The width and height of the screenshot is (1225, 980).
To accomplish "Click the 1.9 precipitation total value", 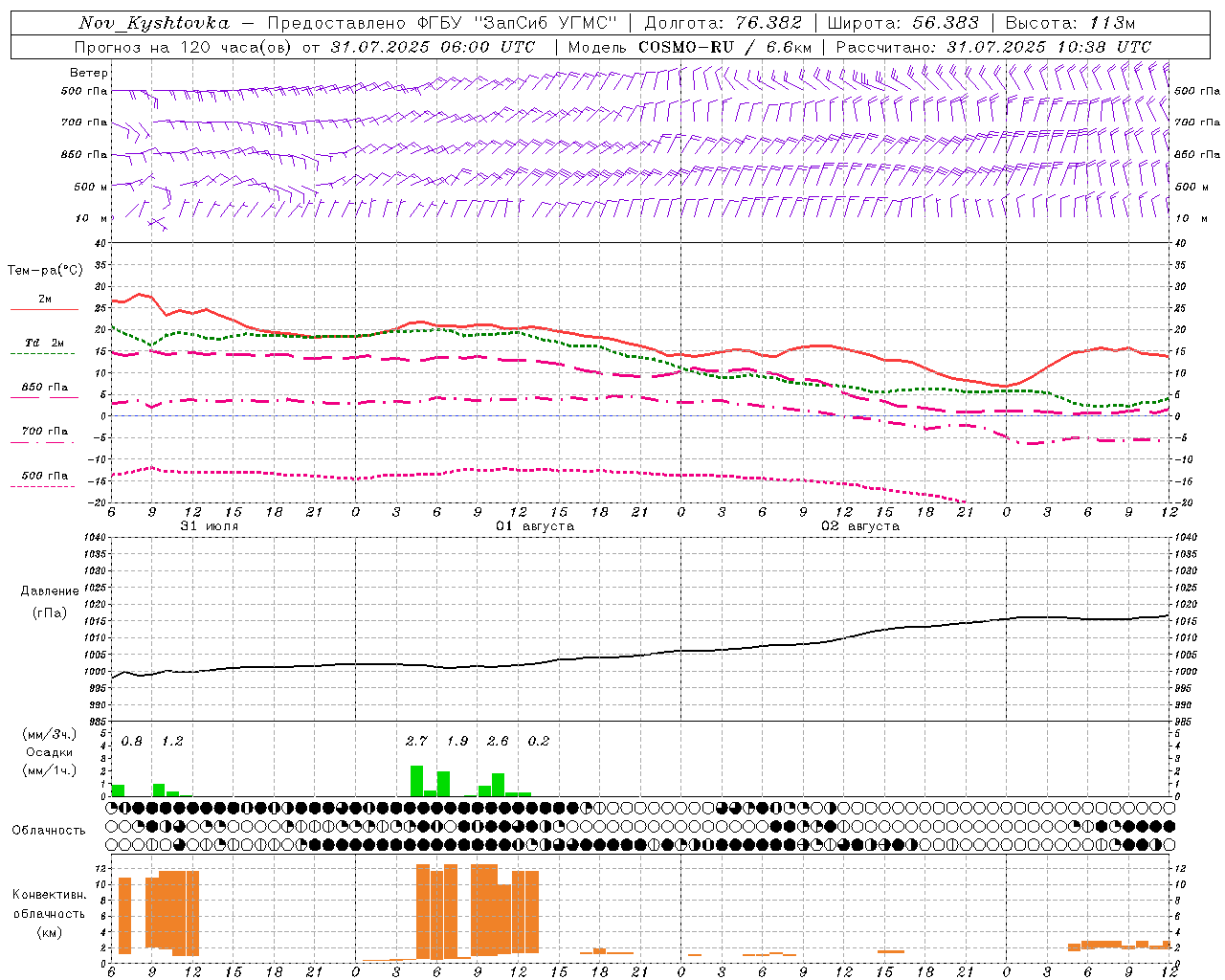I will pyautogui.click(x=457, y=742).
